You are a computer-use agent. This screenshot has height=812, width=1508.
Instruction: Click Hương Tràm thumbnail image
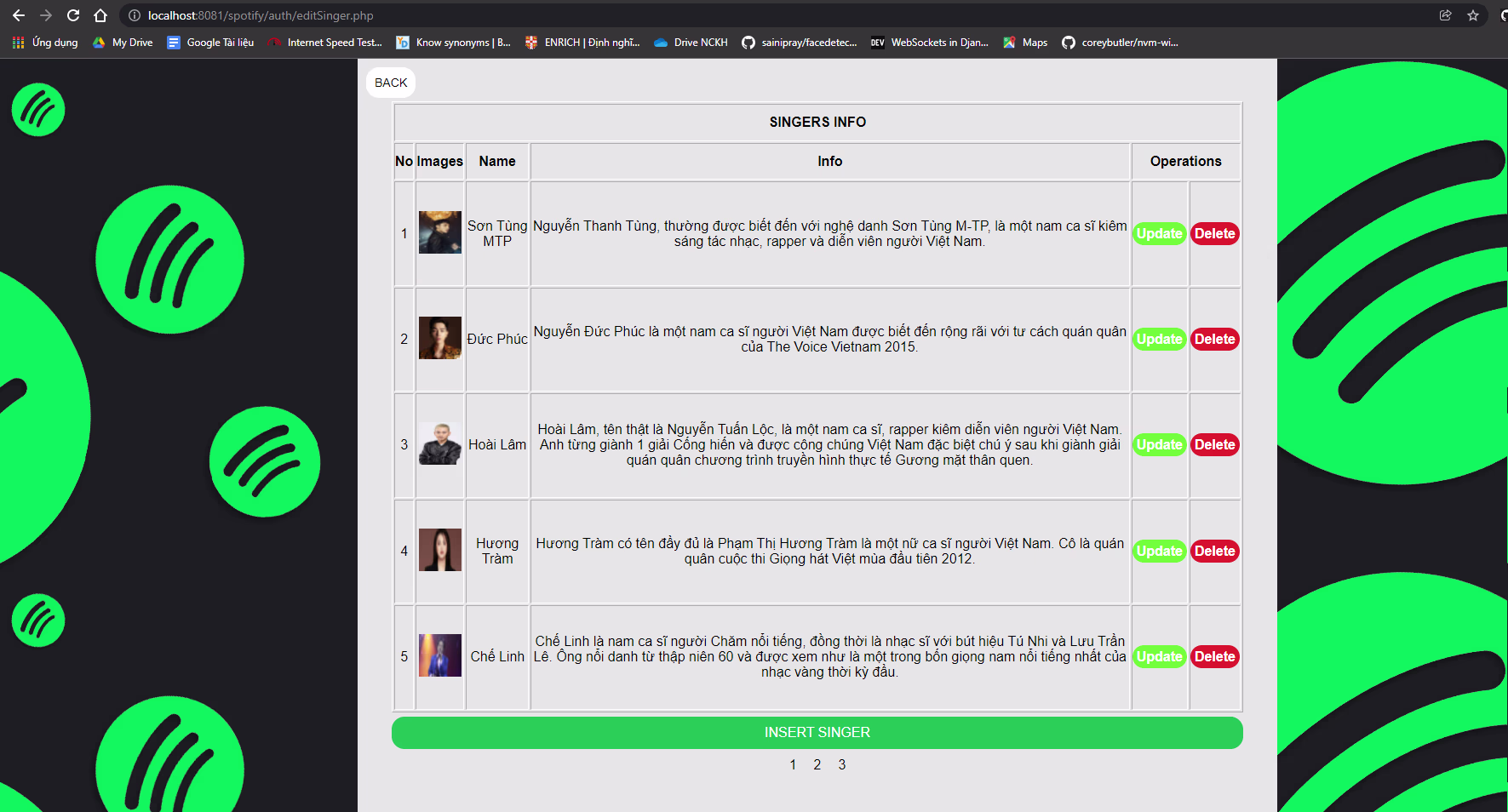click(x=440, y=550)
